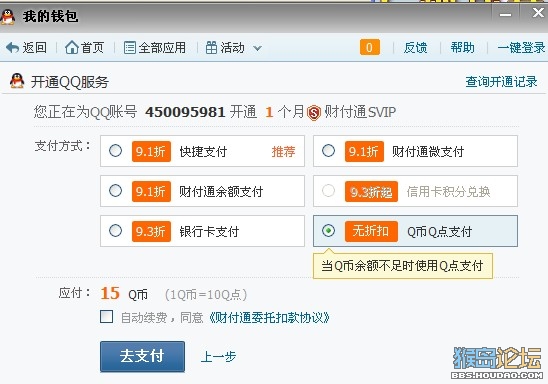Click 一键登录 quick login
Viewport: 548px width, 384px height.
coord(521,48)
